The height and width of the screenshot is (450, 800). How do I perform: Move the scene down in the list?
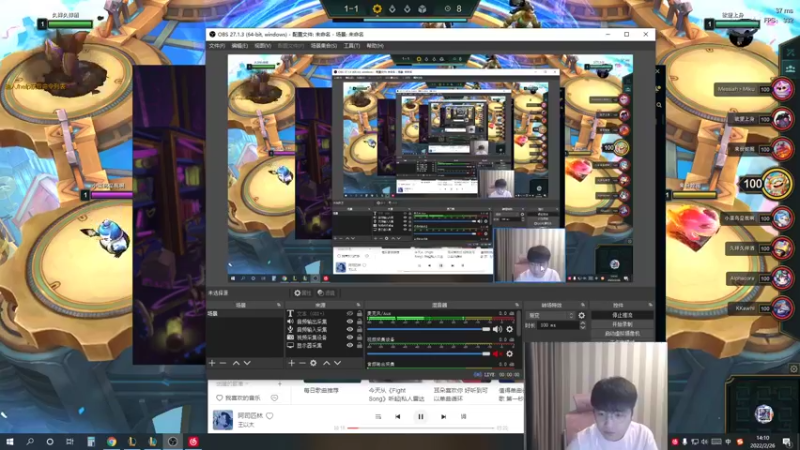[x=247, y=363]
